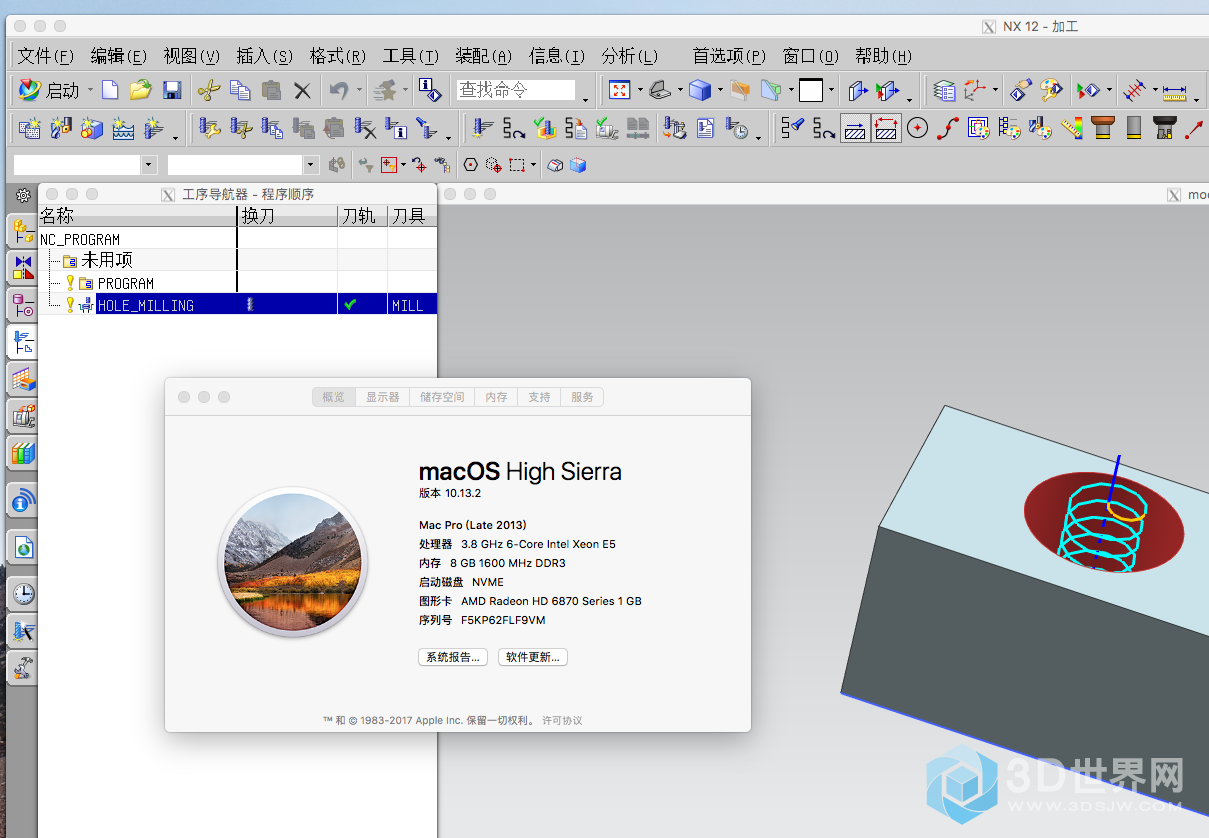
Task: Open the Operation Navigator sidebar tab
Action: 22,342
